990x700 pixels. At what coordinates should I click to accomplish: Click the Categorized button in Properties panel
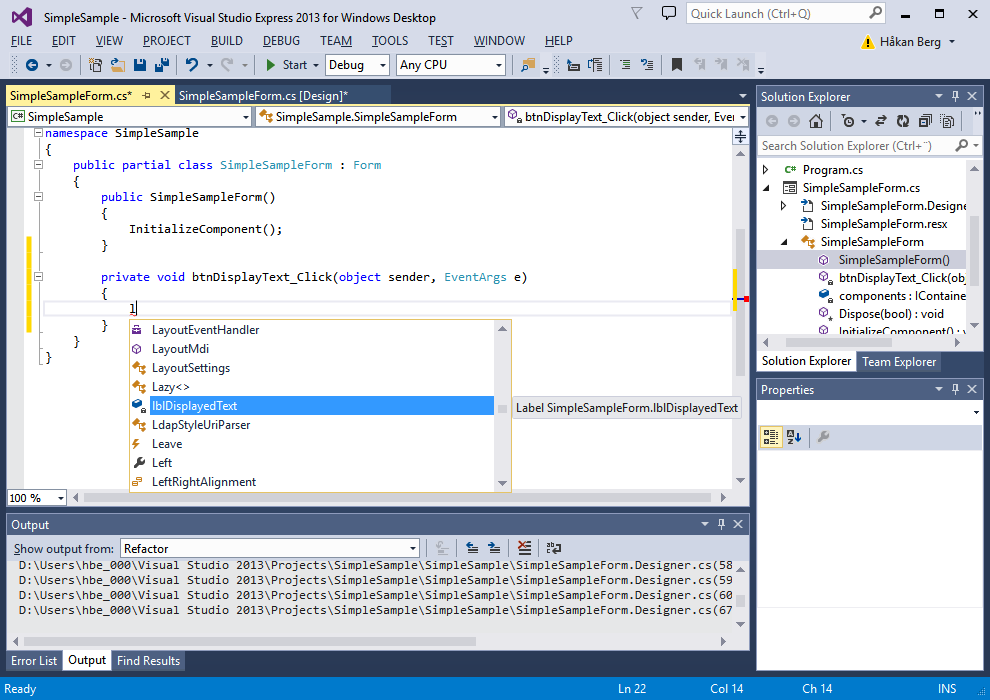771,437
